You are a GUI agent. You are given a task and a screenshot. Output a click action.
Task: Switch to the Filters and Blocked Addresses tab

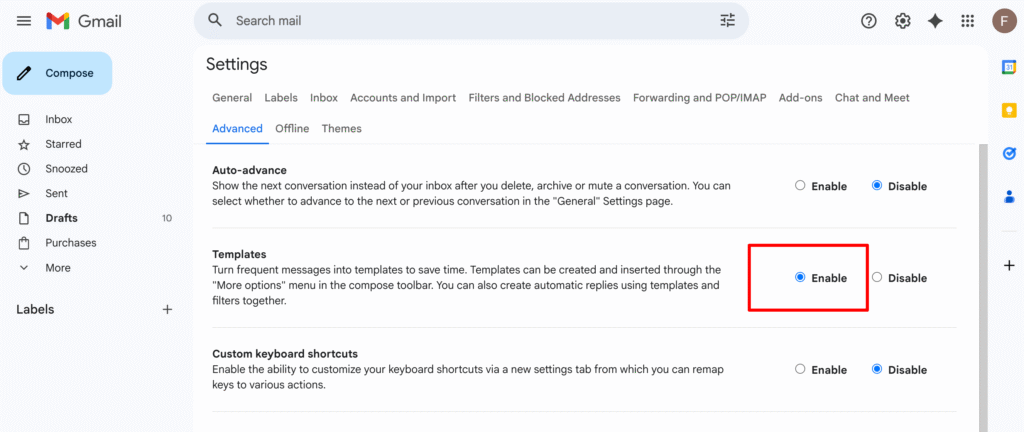(x=545, y=98)
